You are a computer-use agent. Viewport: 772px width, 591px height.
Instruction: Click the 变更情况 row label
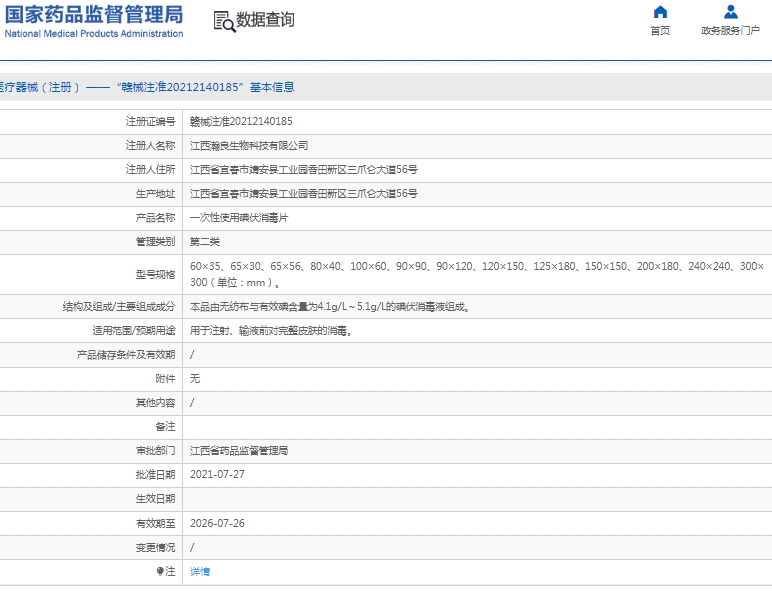click(156, 547)
